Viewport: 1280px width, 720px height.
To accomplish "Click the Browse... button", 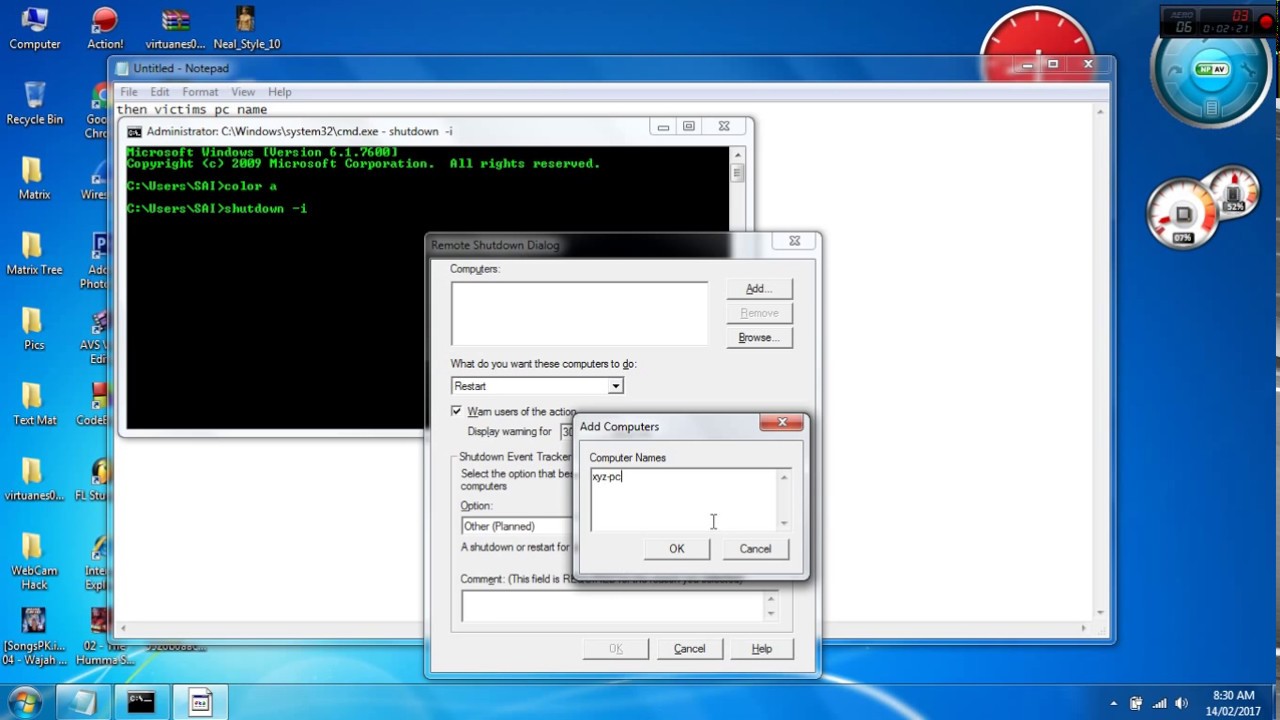I will tap(759, 337).
